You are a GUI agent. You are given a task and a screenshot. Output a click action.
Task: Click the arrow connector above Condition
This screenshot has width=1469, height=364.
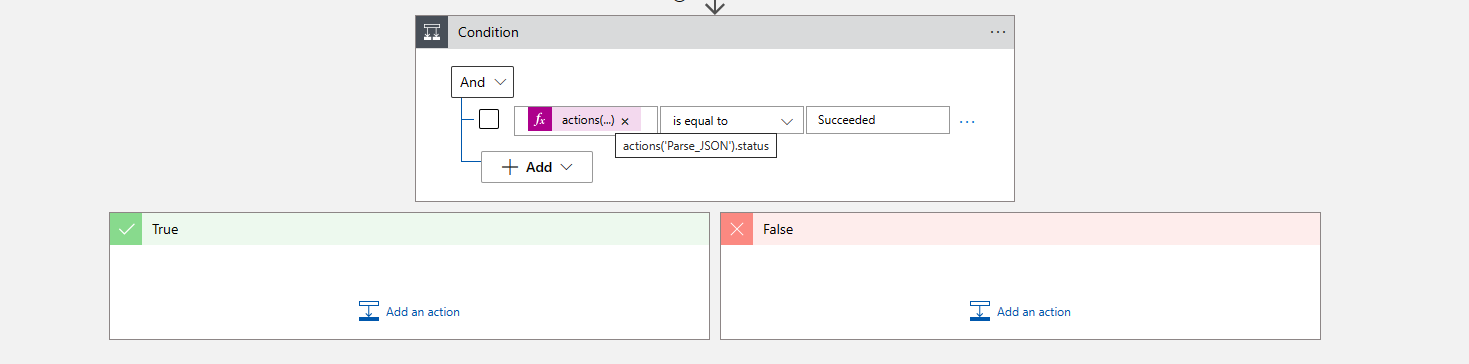[x=714, y=6]
